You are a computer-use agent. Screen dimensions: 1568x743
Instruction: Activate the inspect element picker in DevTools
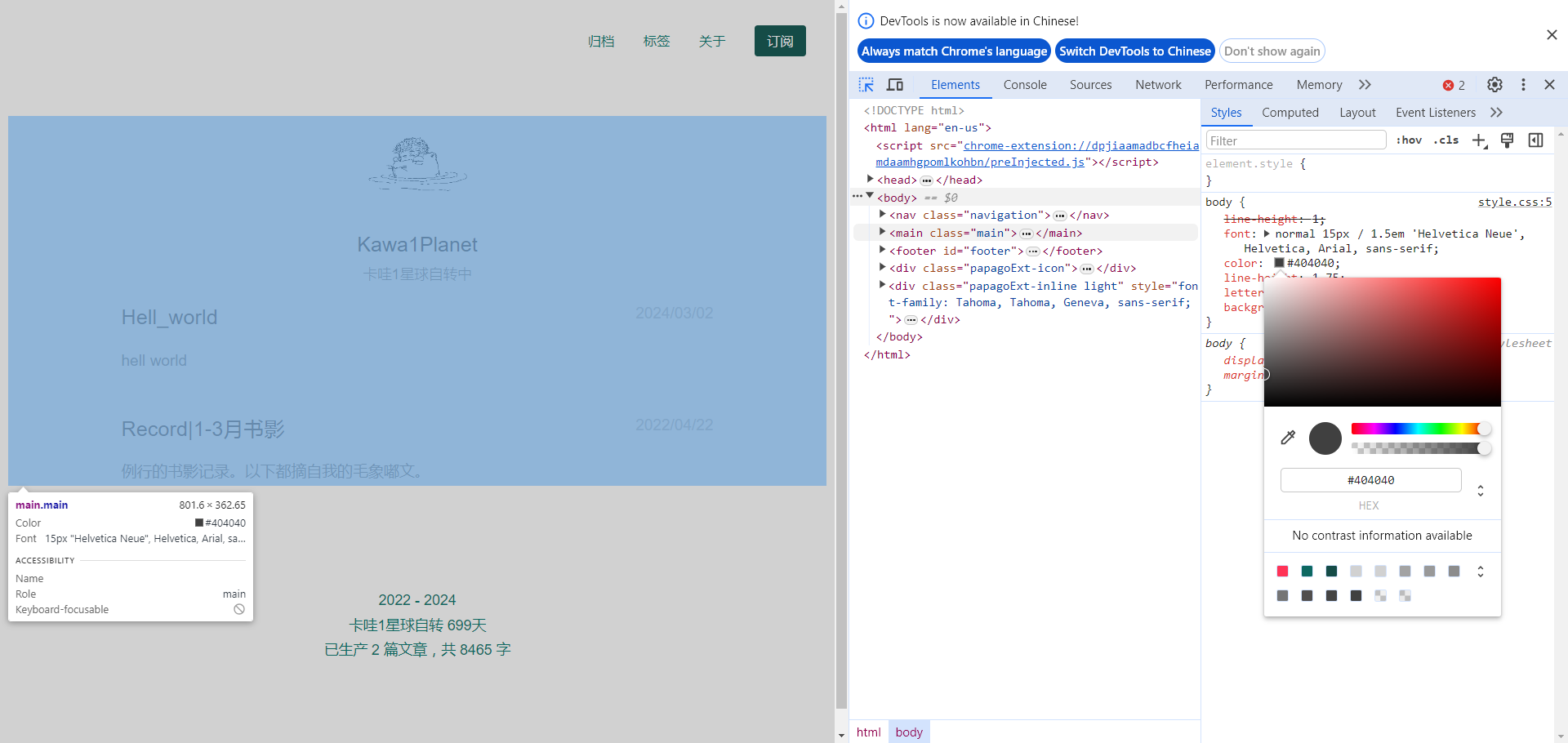(x=866, y=85)
